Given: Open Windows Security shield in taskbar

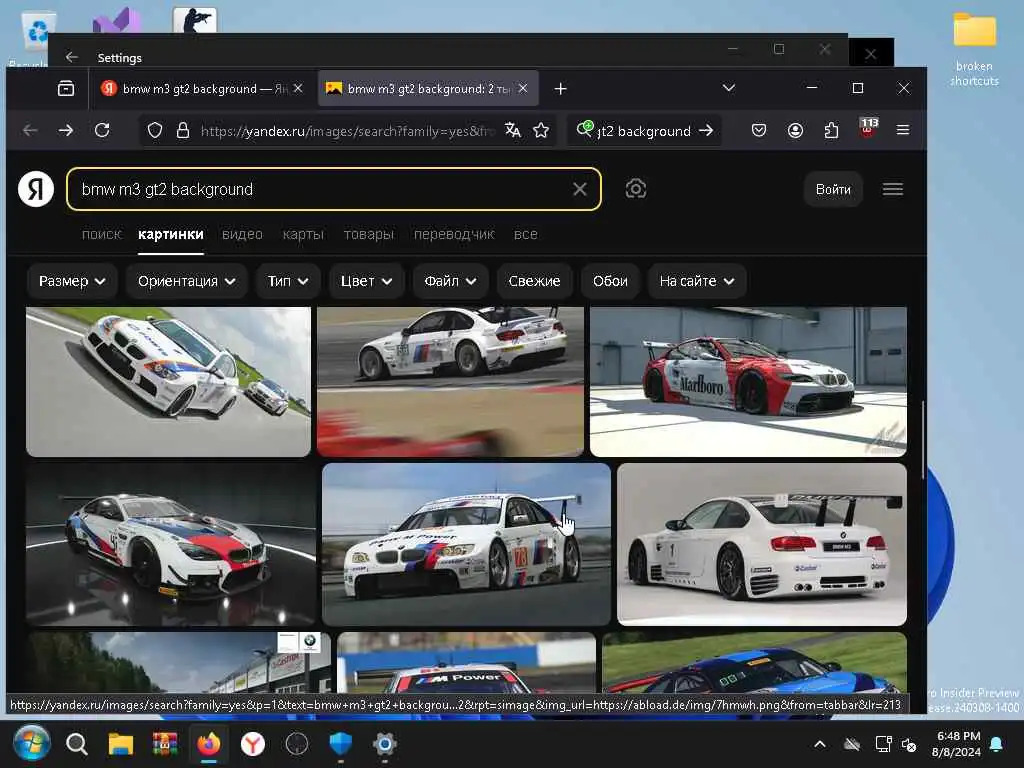Looking at the screenshot, I should click(x=341, y=744).
